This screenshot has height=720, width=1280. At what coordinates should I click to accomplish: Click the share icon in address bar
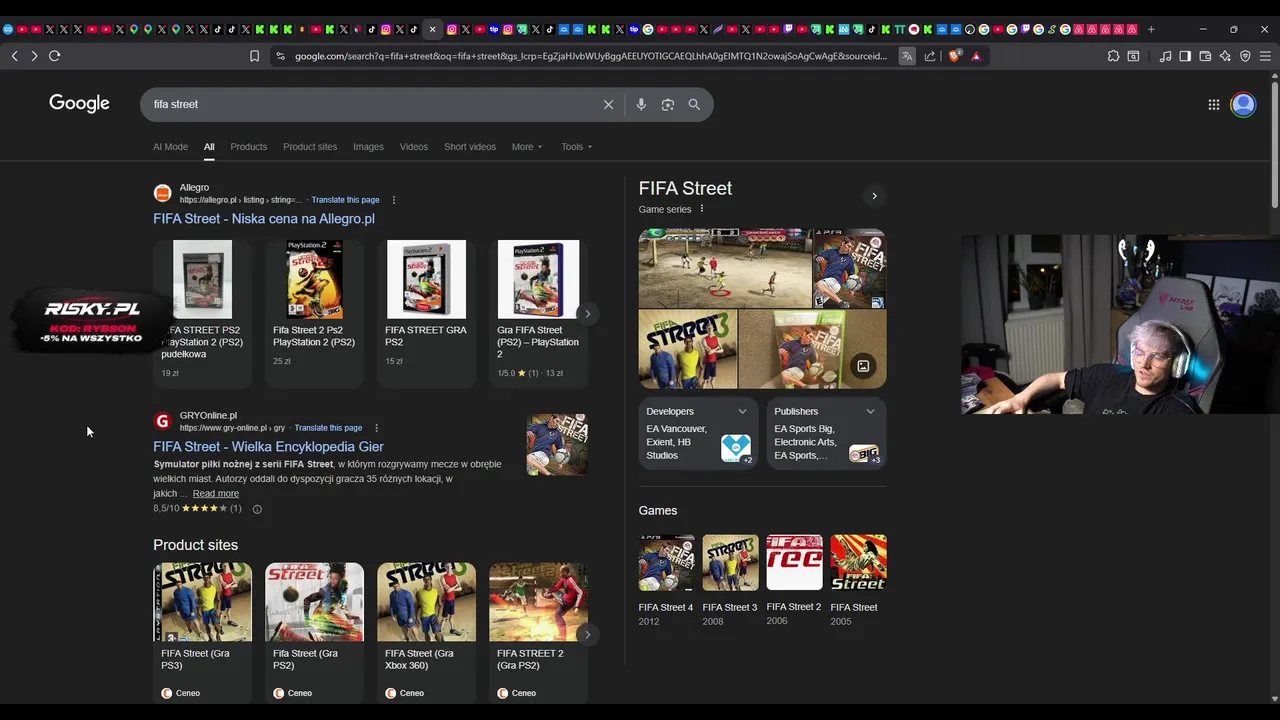pyautogui.click(x=930, y=56)
